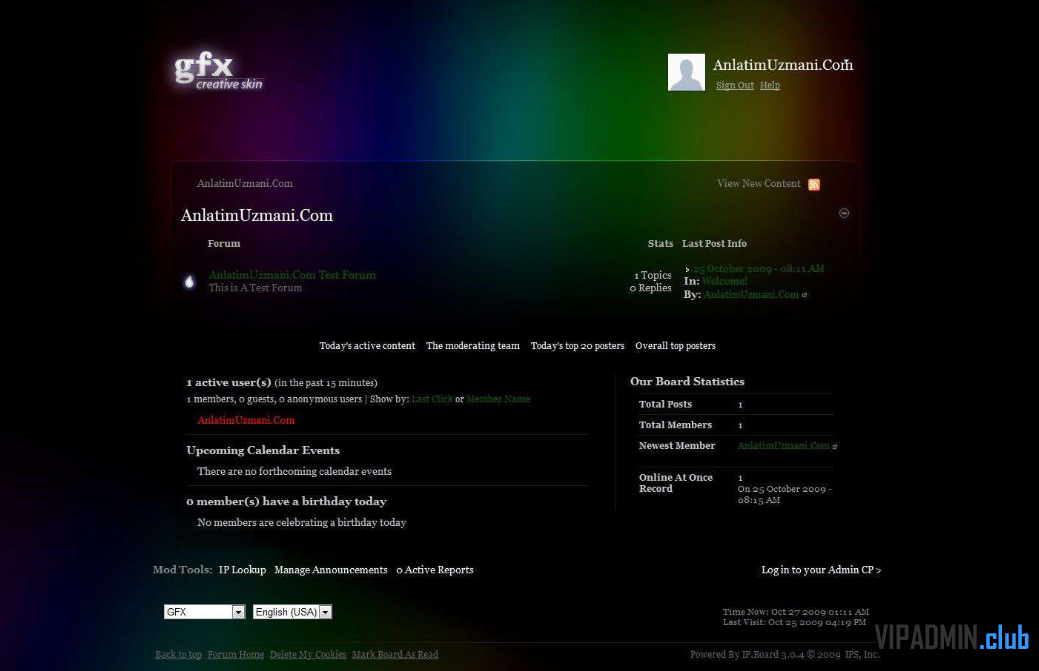Click the username AnlatimUzmani.Com in header
The height and width of the screenshot is (671, 1039).
coord(783,65)
